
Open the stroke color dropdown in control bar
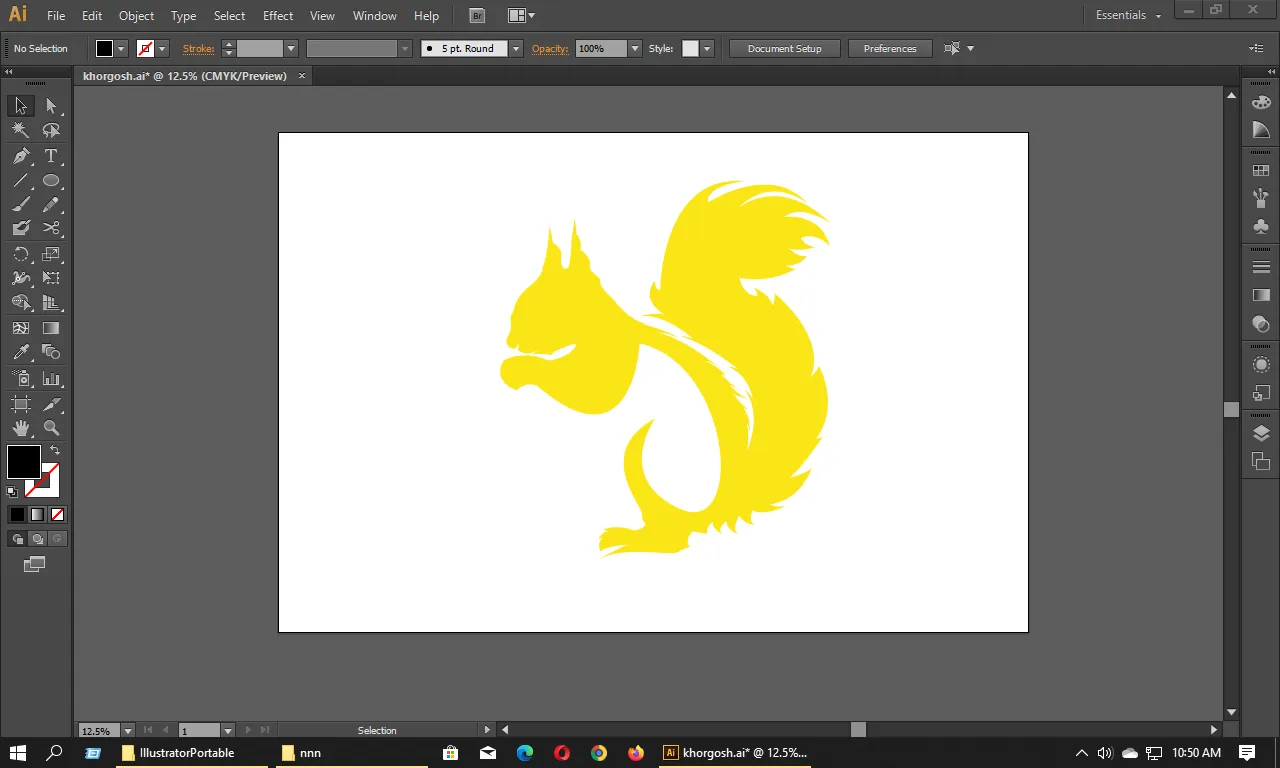[x=162, y=48]
